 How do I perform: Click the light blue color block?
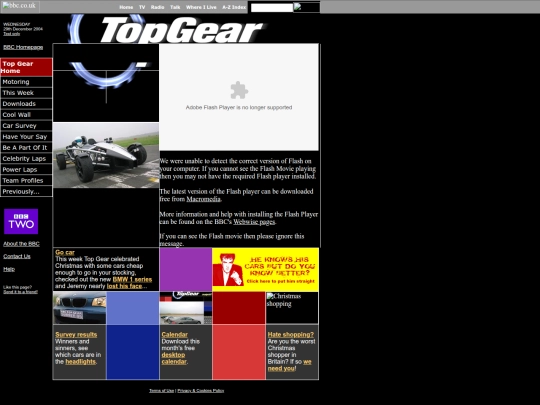(133, 308)
